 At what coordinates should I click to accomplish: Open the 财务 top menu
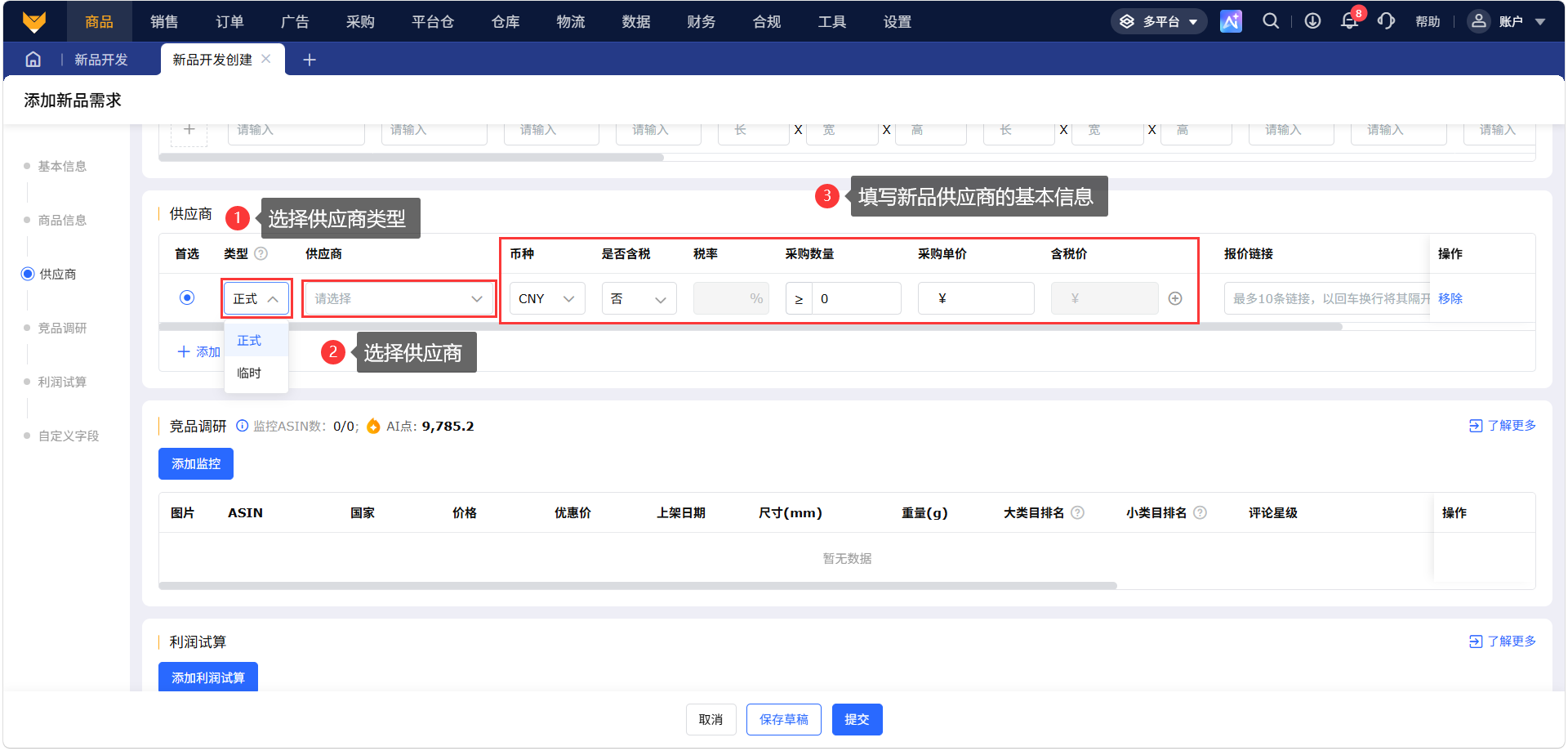coord(702,21)
